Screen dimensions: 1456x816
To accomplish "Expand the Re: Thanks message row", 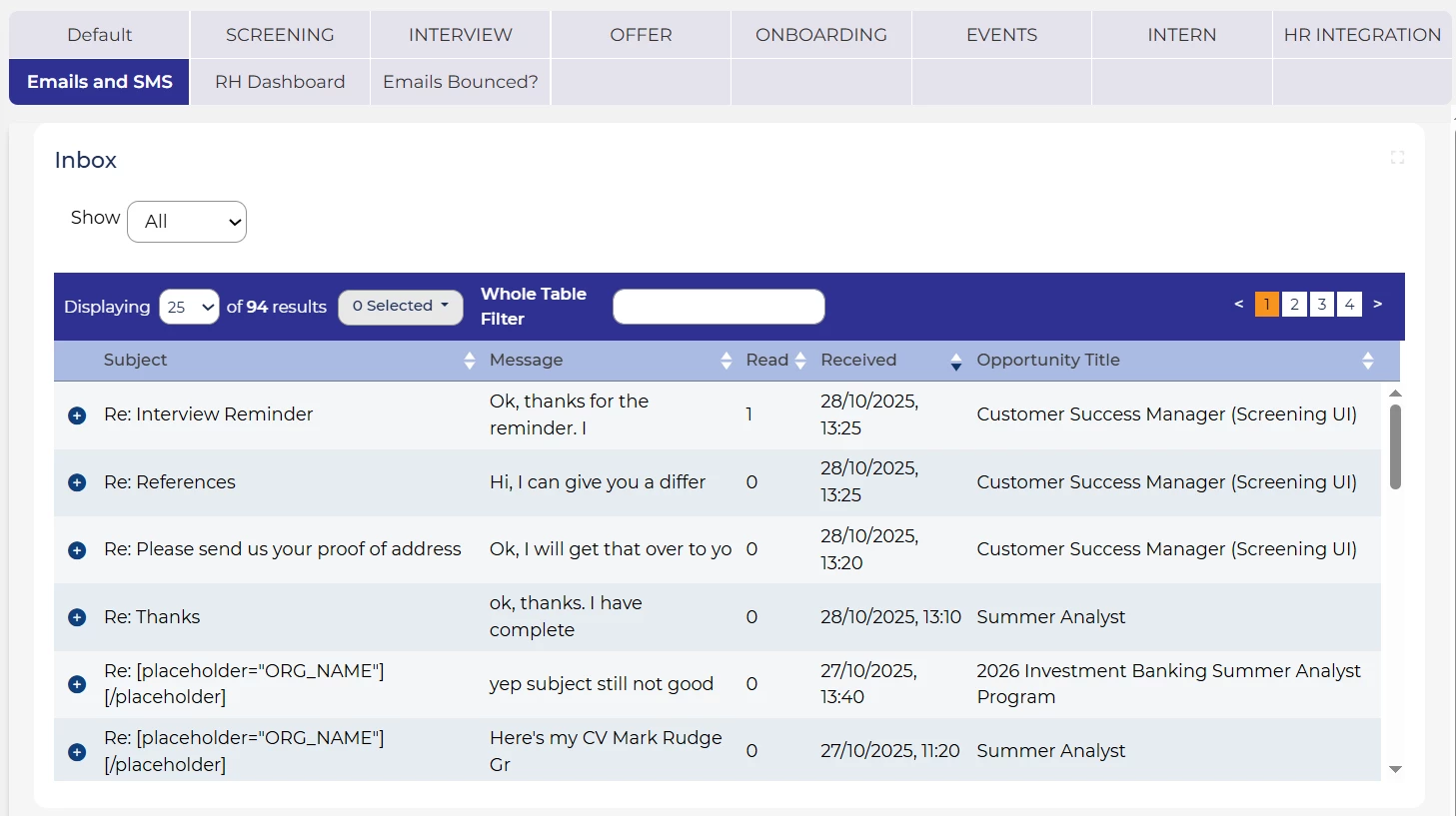I will 77,617.
